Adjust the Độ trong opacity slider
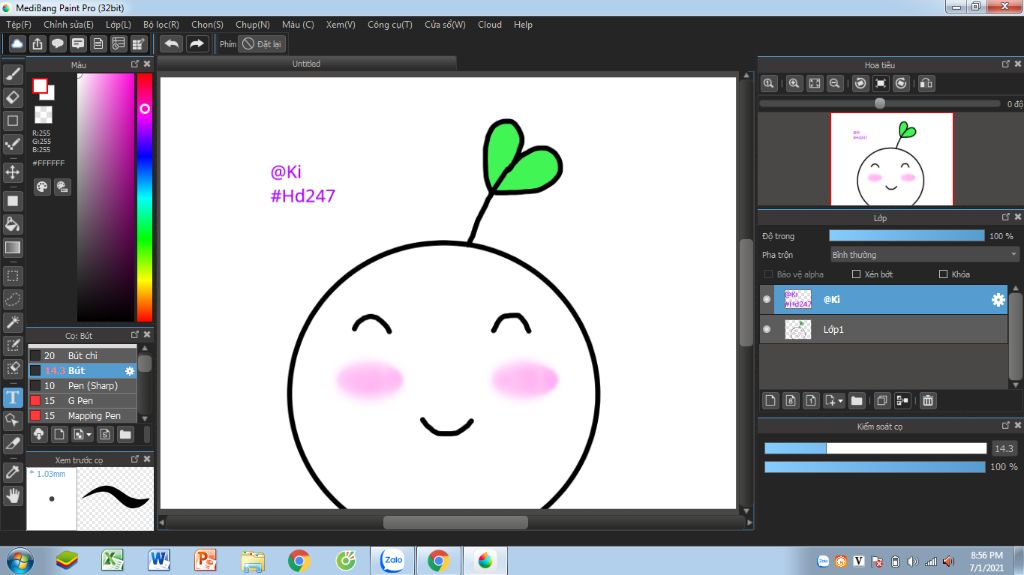 click(x=906, y=236)
